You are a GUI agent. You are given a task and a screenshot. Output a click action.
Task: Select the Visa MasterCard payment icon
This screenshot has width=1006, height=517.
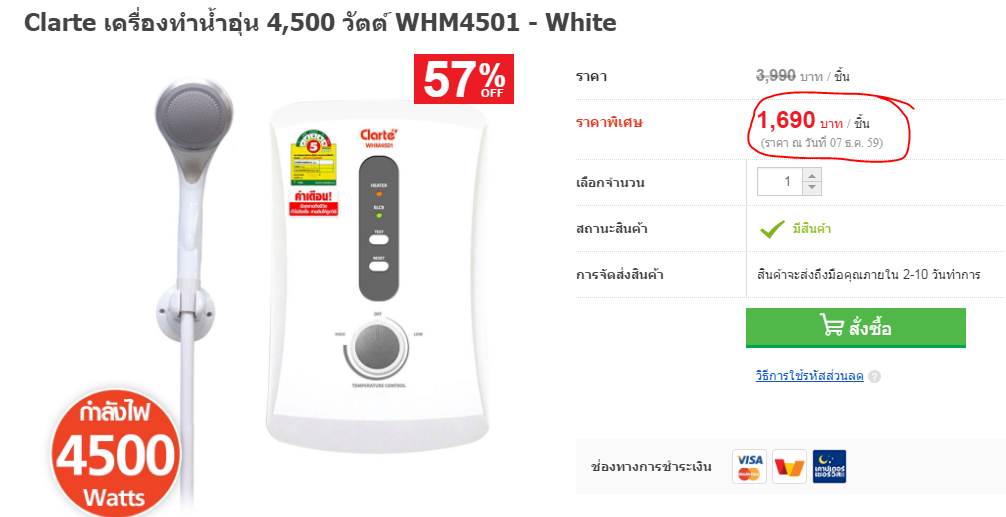pos(749,466)
